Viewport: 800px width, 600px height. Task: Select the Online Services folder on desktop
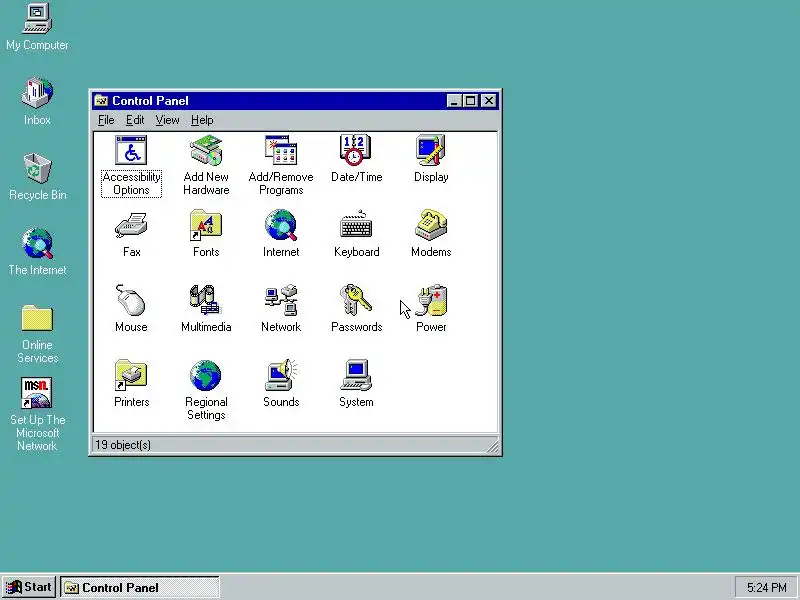pyautogui.click(x=37, y=318)
